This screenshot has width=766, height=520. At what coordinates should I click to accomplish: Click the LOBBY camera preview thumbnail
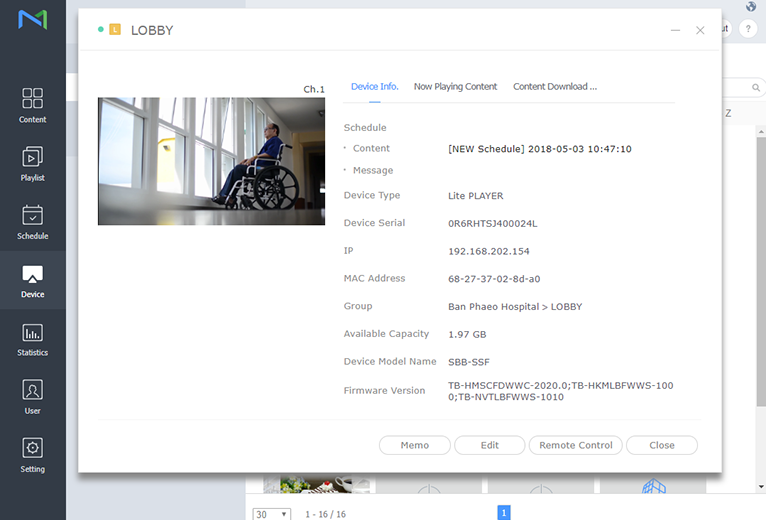tap(211, 161)
